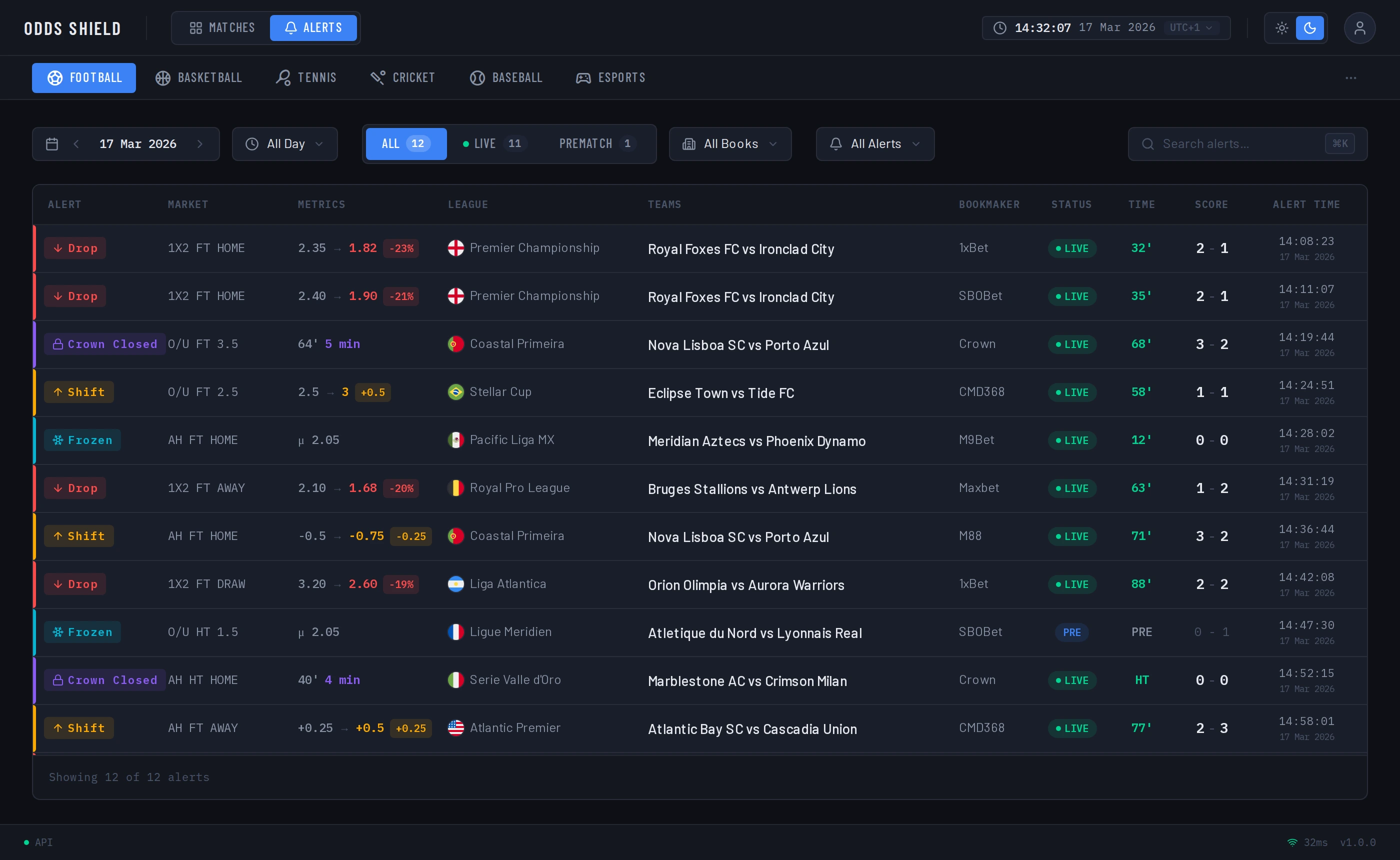The height and width of the screenshot is (860, 1400).
Task: Select the Baseball sport tab
Action: [x=506, y=78]
